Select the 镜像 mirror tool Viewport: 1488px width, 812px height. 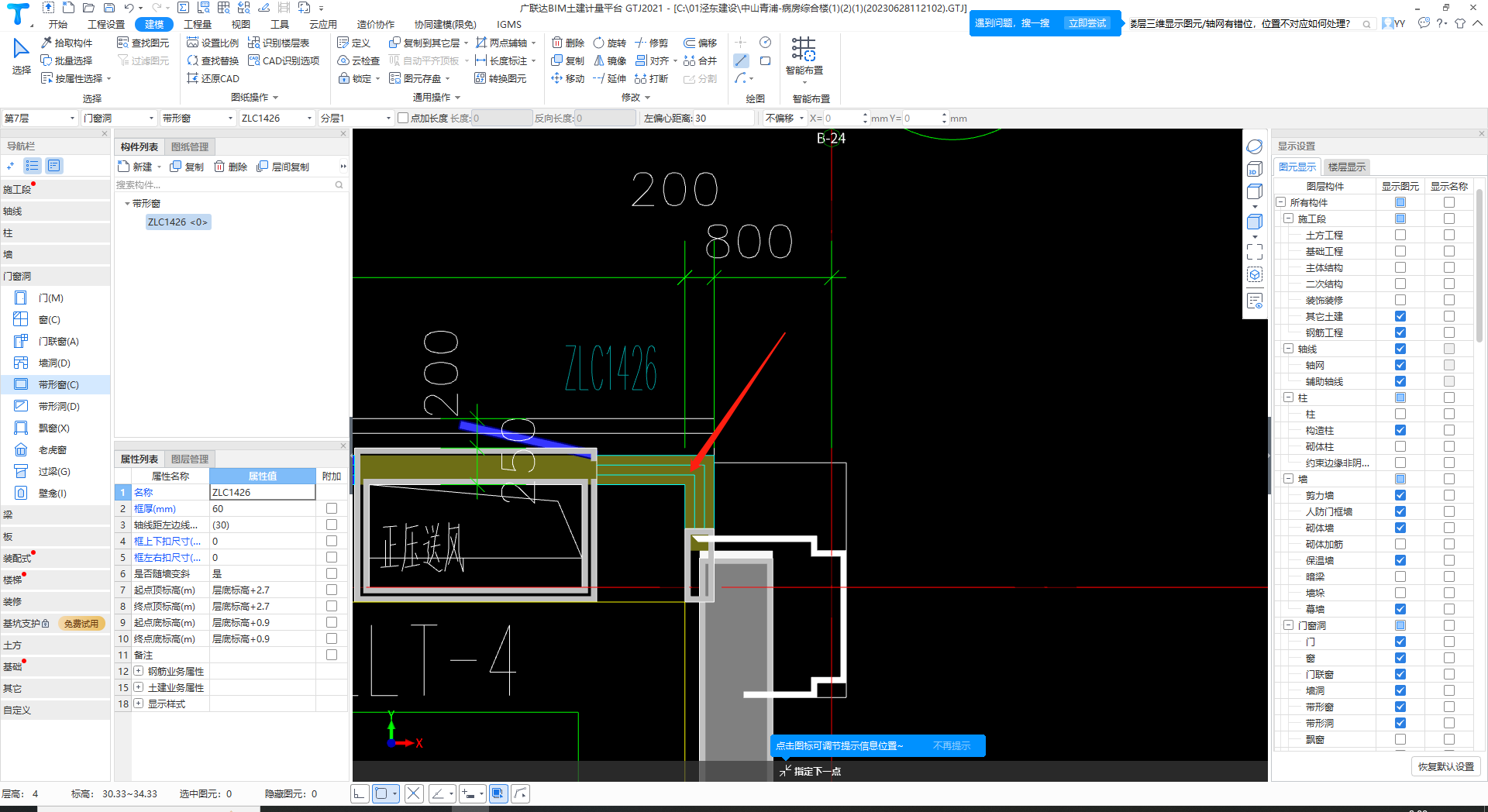click(x=610, y=60)
